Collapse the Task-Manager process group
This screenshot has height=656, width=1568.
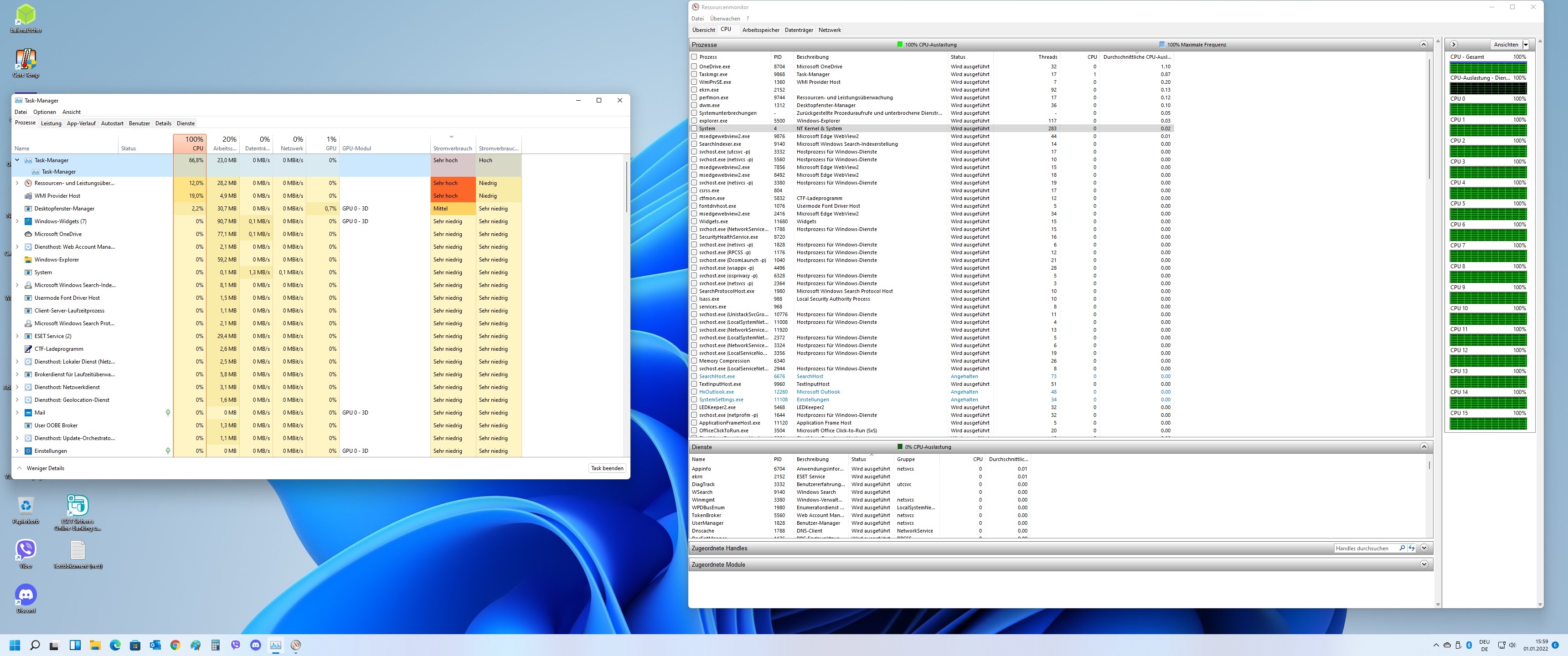[17, 160]
